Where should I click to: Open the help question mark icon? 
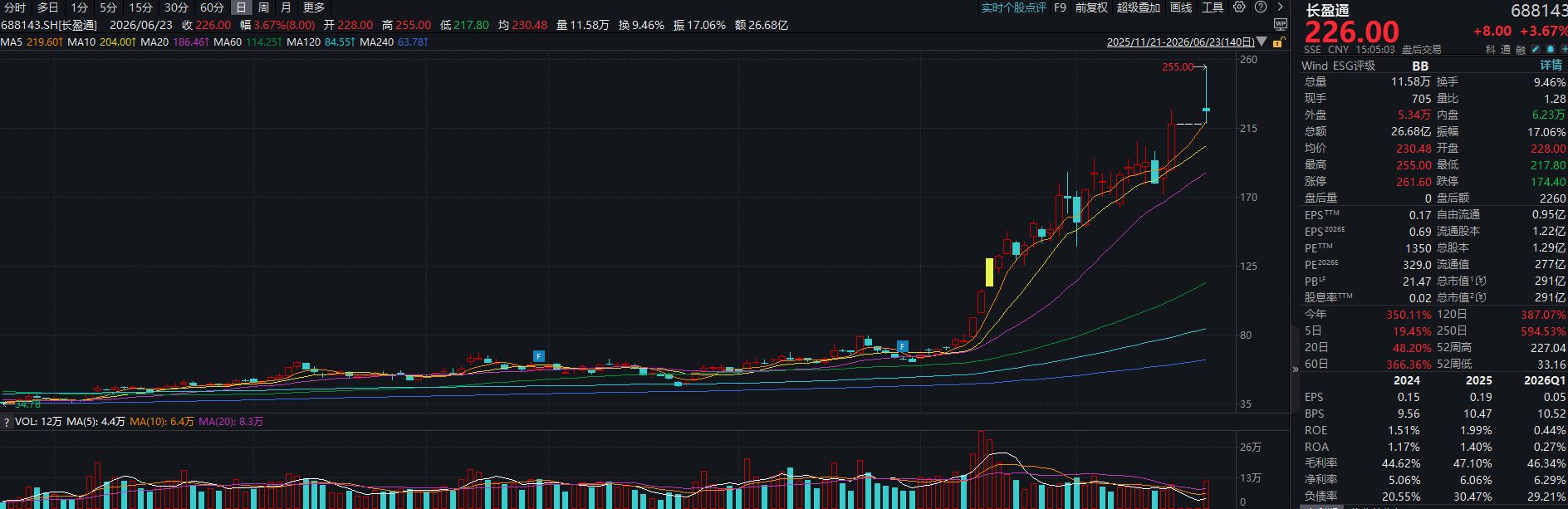point(1261,7)
